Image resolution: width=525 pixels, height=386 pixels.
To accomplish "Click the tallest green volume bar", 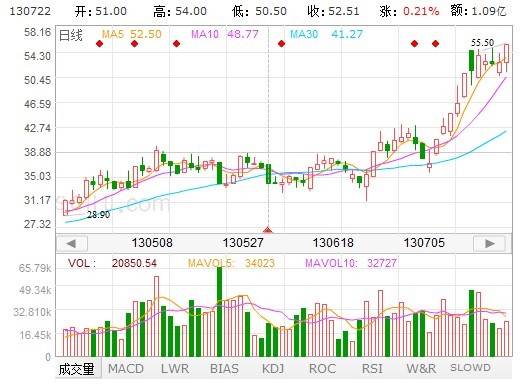I will [x=220, y=312].
